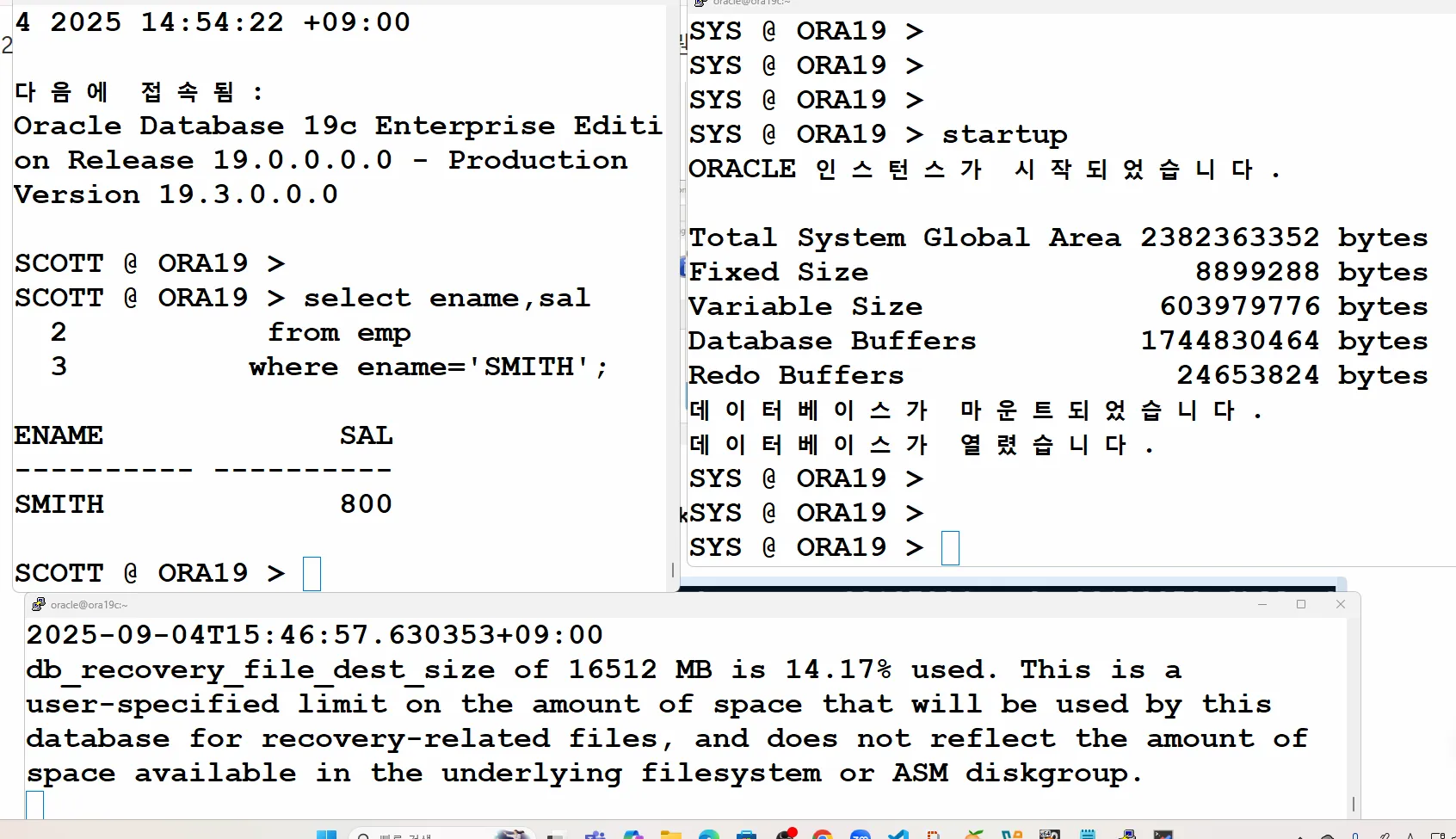Minimize the bottom oracle@ora19c window

point(1262,605)
